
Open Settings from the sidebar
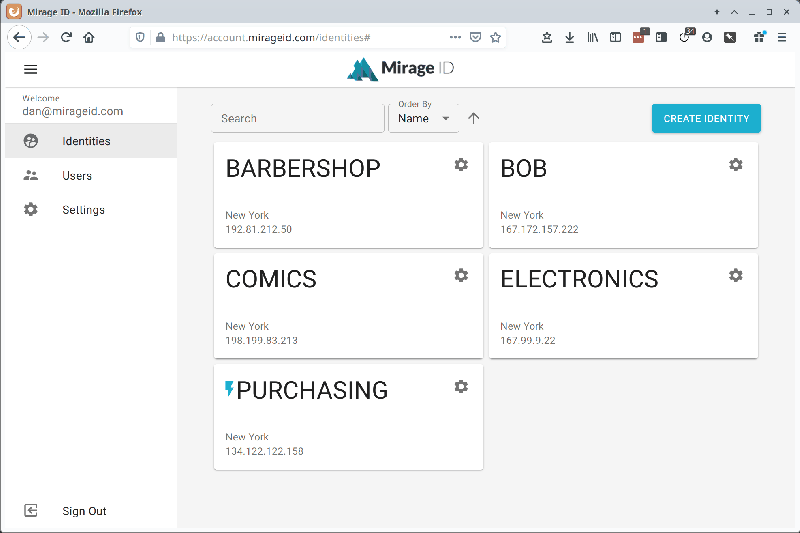point(91,210)
